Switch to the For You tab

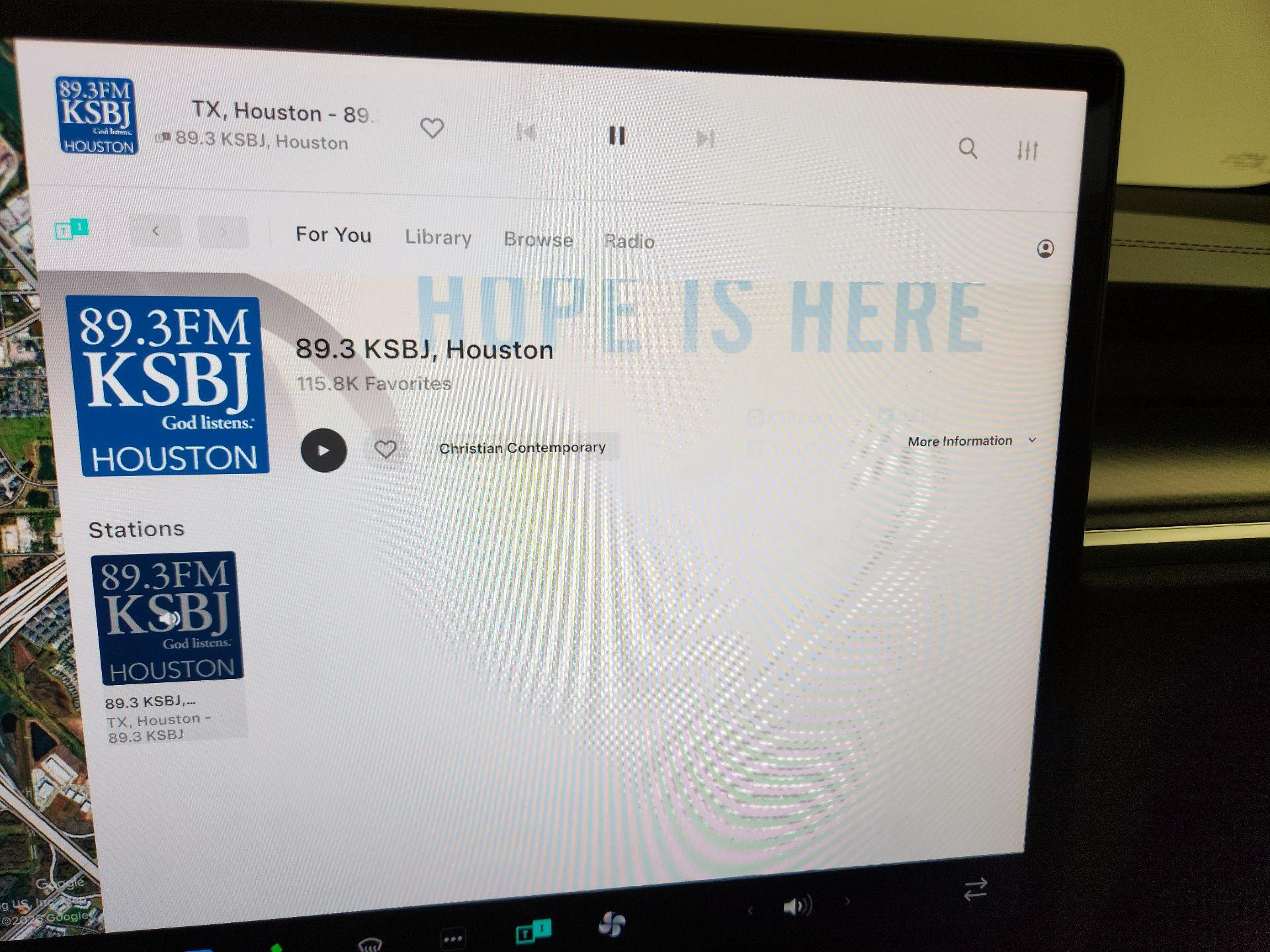coord(333,235)
